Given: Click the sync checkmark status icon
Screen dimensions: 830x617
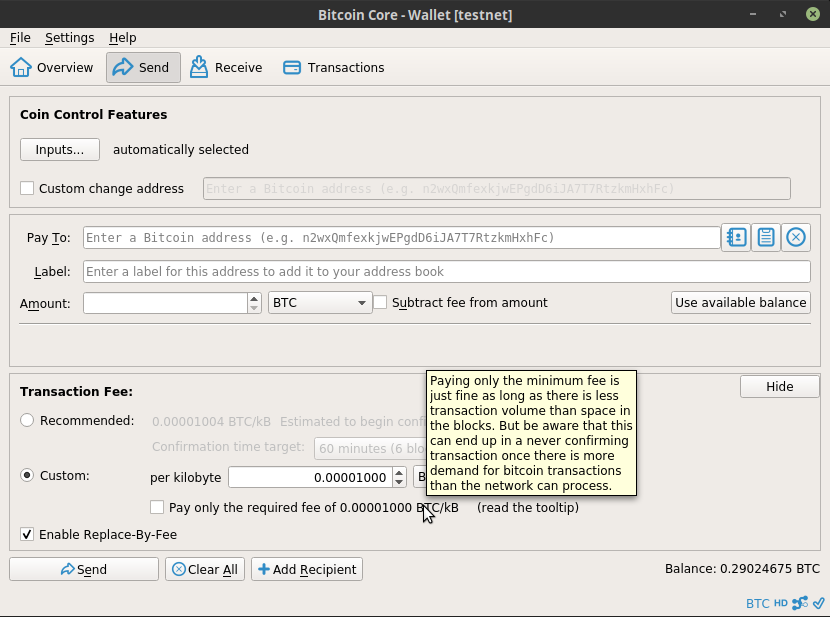Looking at the screenshot, I should tap(818, 603).
